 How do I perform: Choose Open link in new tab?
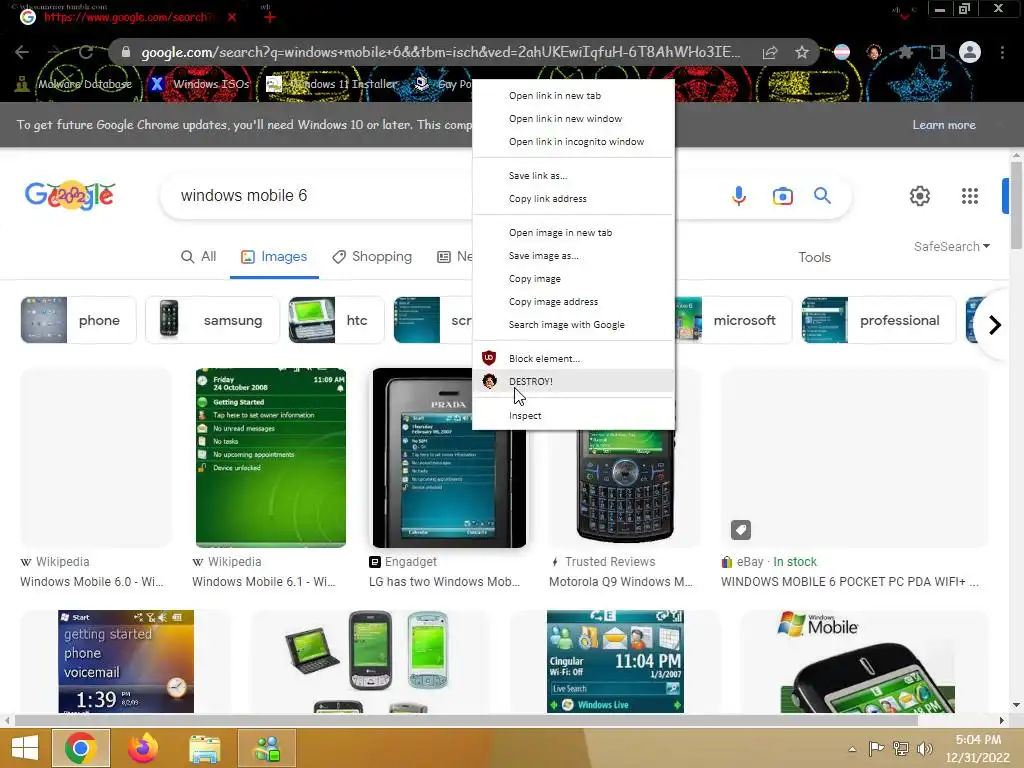573,95
